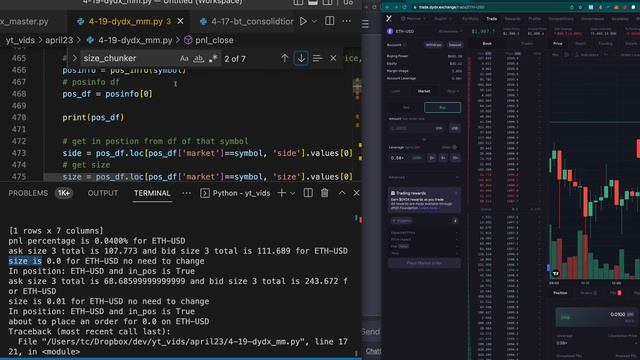This screenshot has width=640, height=360.
Task: Open the 4-17-bt_consolidation editor tab
Action: [x=247, y=21]
